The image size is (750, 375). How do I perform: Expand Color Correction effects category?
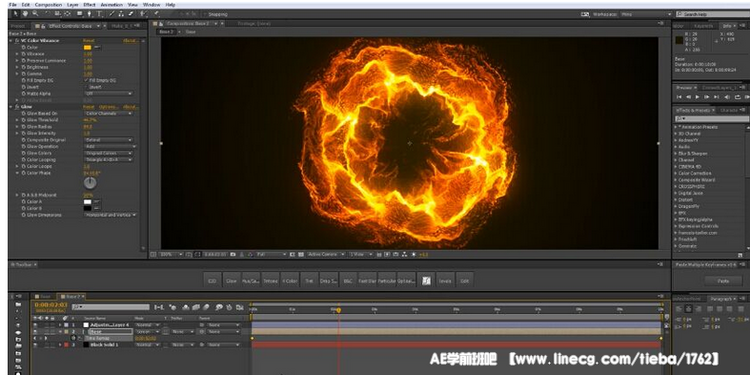click(x=676, y=173)
